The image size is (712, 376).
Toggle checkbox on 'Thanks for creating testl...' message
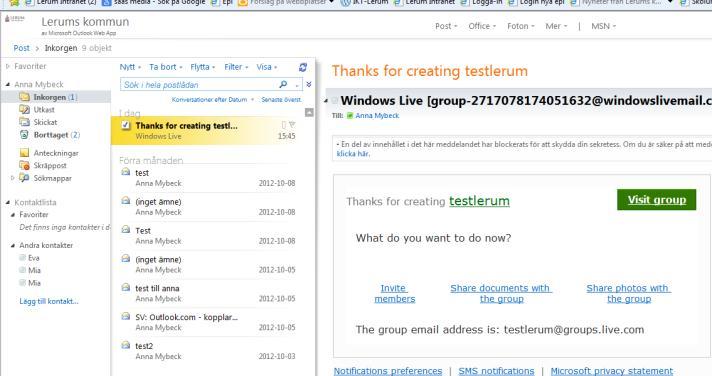[x=126, y=125]
